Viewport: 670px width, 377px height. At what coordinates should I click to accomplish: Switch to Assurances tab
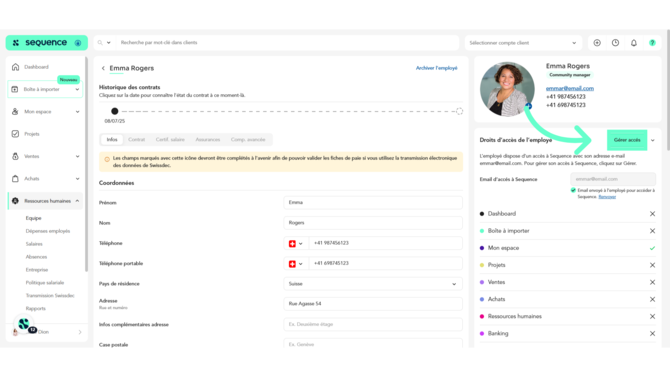click(208, 140)
